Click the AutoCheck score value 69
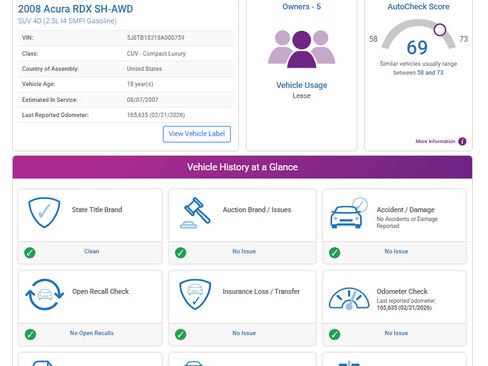Image resolution: width=488 pixels, height=366 pixels. (x=417, y=47)
